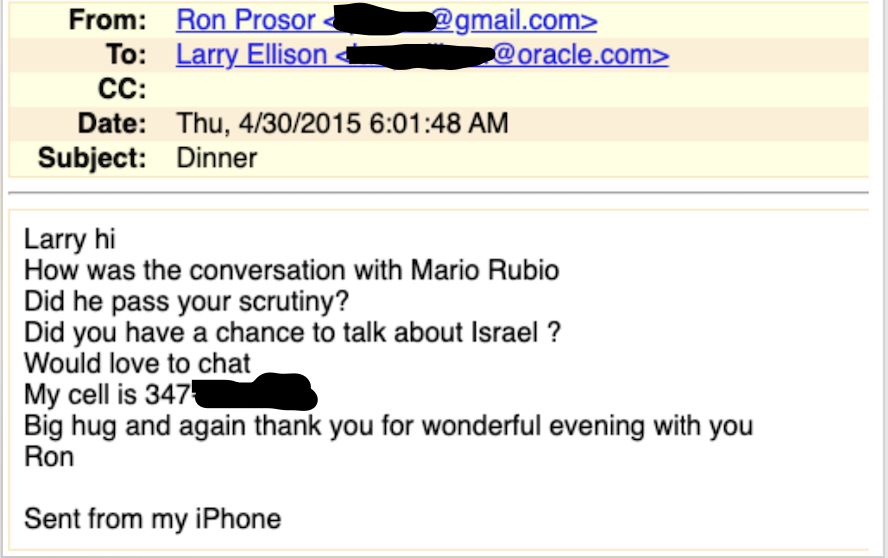888x558 pixels.
Task: Click the Would love to chat line
Action: point(137,362)
